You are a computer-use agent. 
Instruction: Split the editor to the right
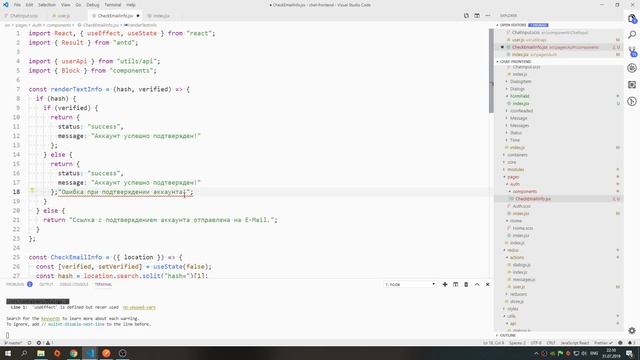[477, 16]
